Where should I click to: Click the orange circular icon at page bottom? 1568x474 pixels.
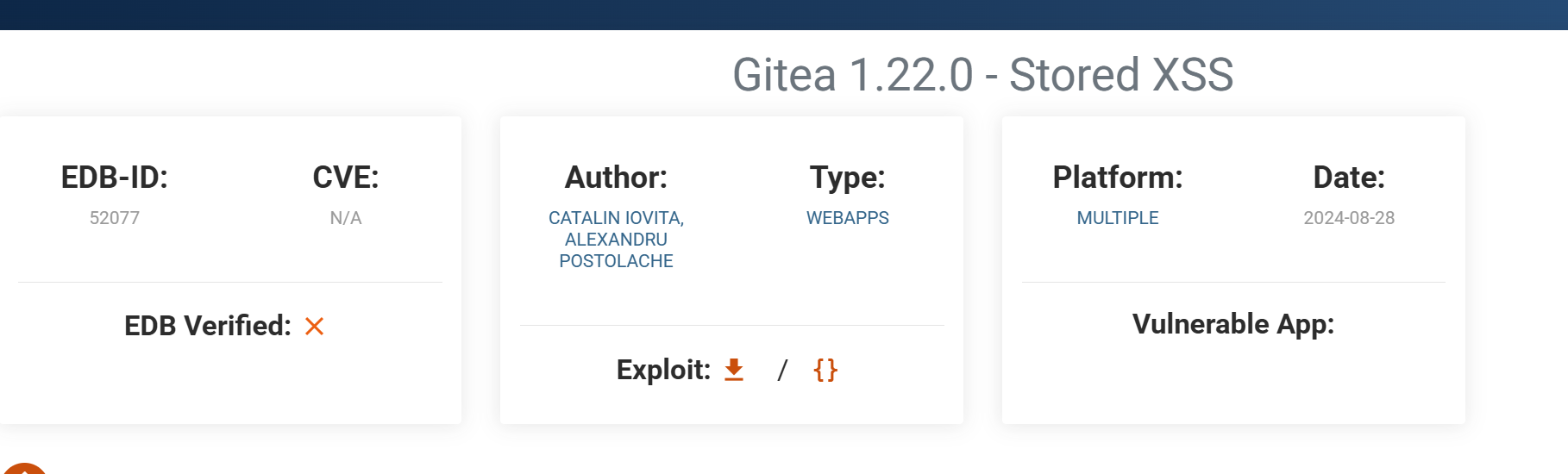(x=24, y=470)
